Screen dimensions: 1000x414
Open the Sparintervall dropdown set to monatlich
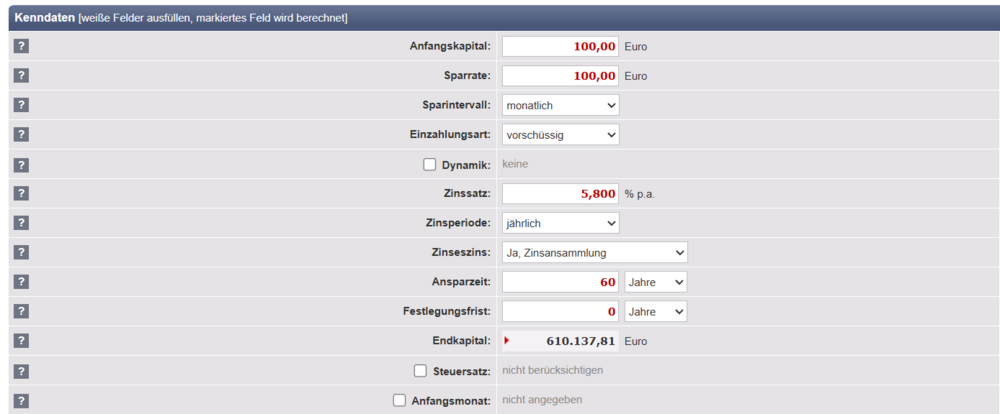click(x=560, y=105)
